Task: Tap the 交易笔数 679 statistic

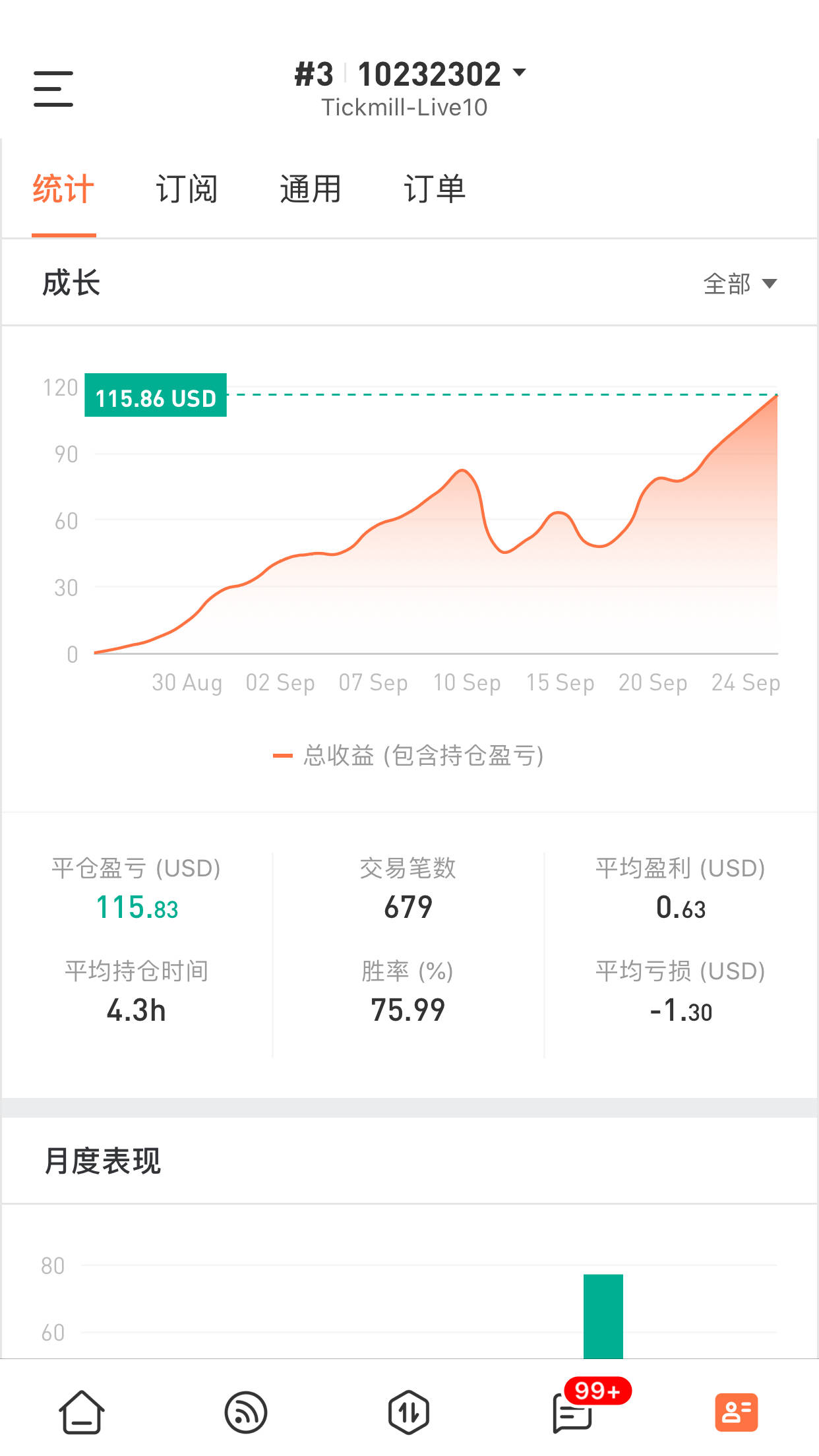Action: tap(408, 907)
